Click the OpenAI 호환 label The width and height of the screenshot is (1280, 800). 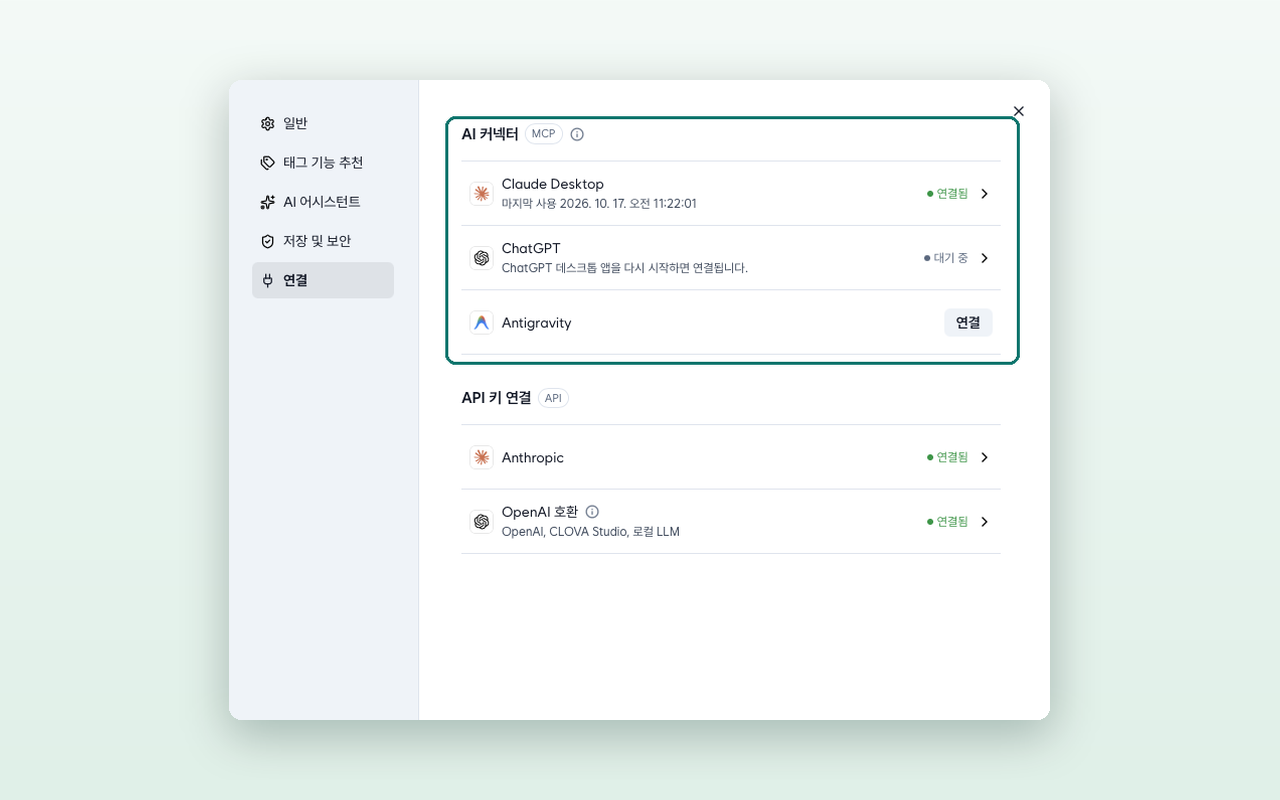coord(540,512)
